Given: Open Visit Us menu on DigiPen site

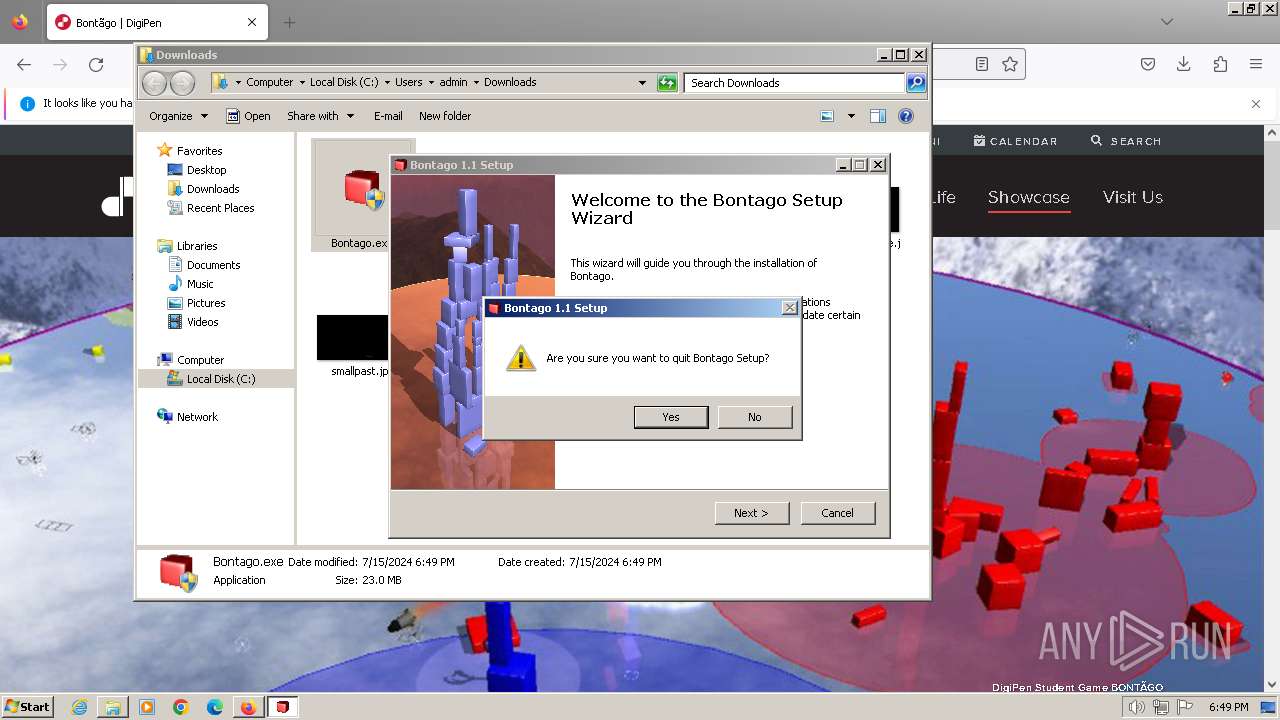Looking at the screenshot, I should point(1133,197).
